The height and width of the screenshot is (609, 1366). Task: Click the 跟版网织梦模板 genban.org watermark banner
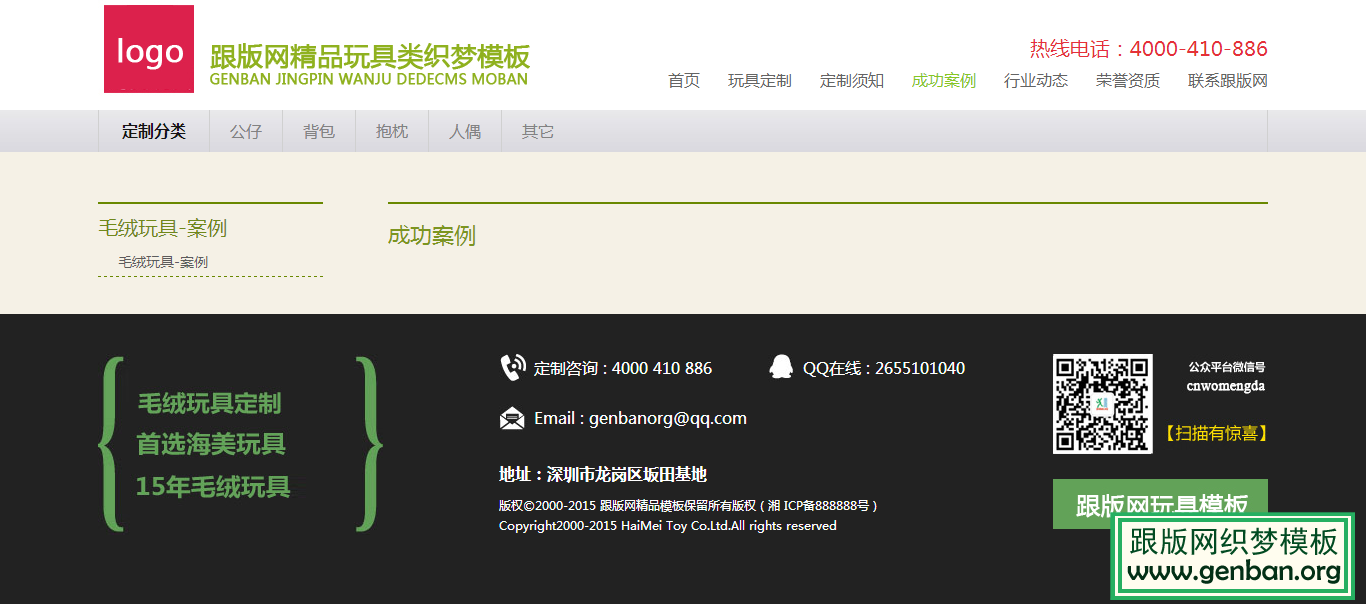1233,556
